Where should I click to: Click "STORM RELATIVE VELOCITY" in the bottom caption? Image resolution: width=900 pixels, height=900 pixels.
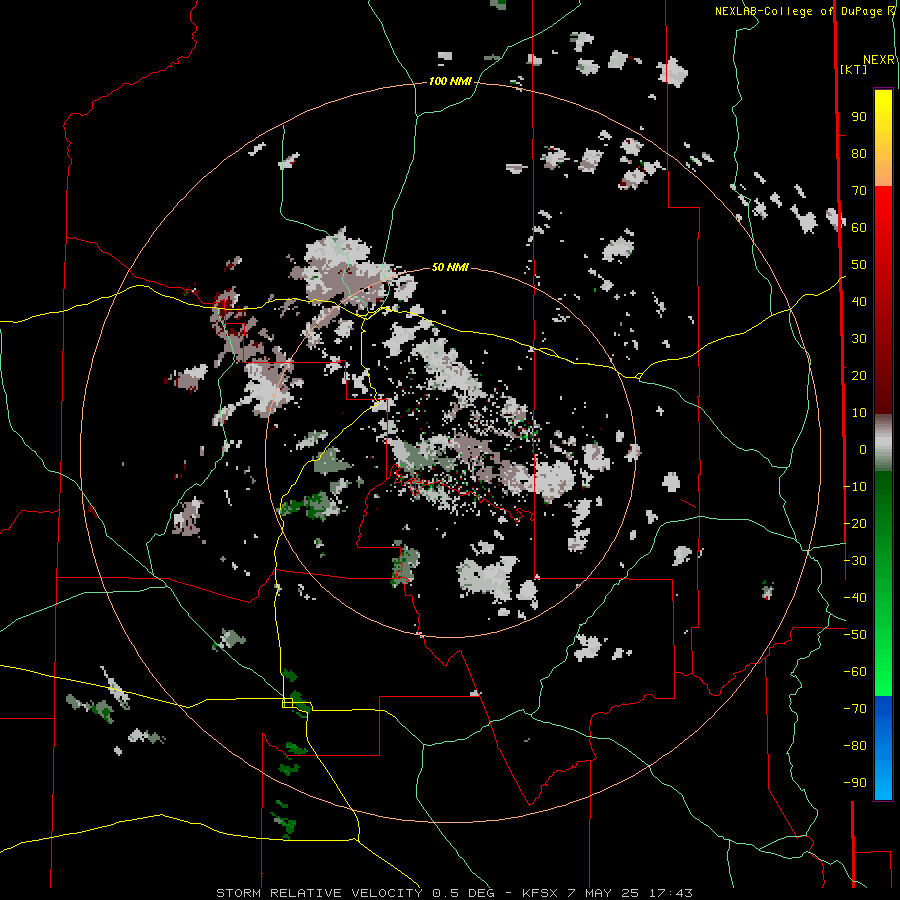tap(319, 893)
